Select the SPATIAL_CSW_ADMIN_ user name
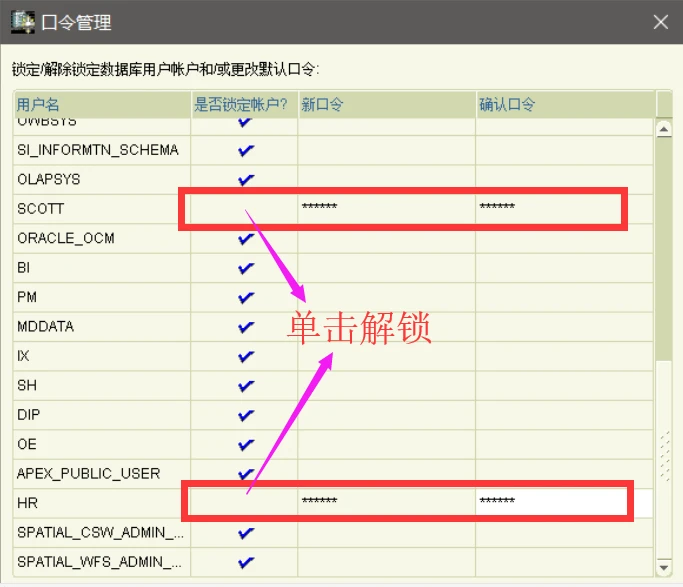The width and height of the screenshot is (683, 587). click(x=101, y=533)
